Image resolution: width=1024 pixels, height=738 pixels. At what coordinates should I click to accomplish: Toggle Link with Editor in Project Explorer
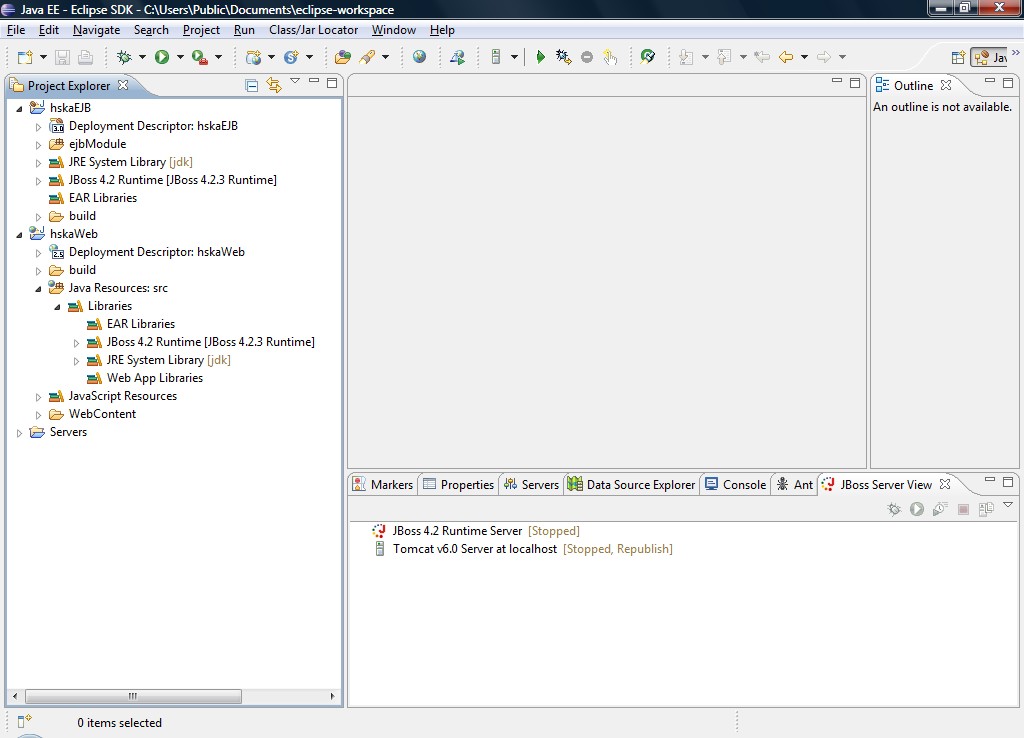click(x=274, y=86)
